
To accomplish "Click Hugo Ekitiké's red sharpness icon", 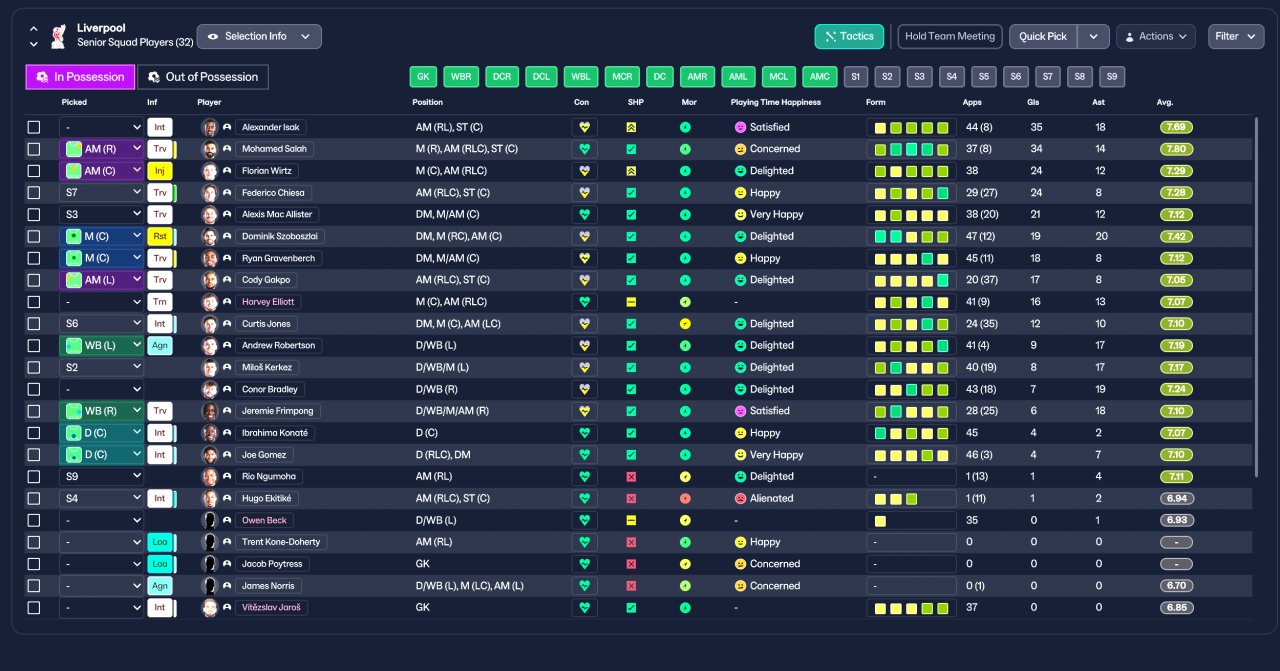I will (x=631, y=498).
